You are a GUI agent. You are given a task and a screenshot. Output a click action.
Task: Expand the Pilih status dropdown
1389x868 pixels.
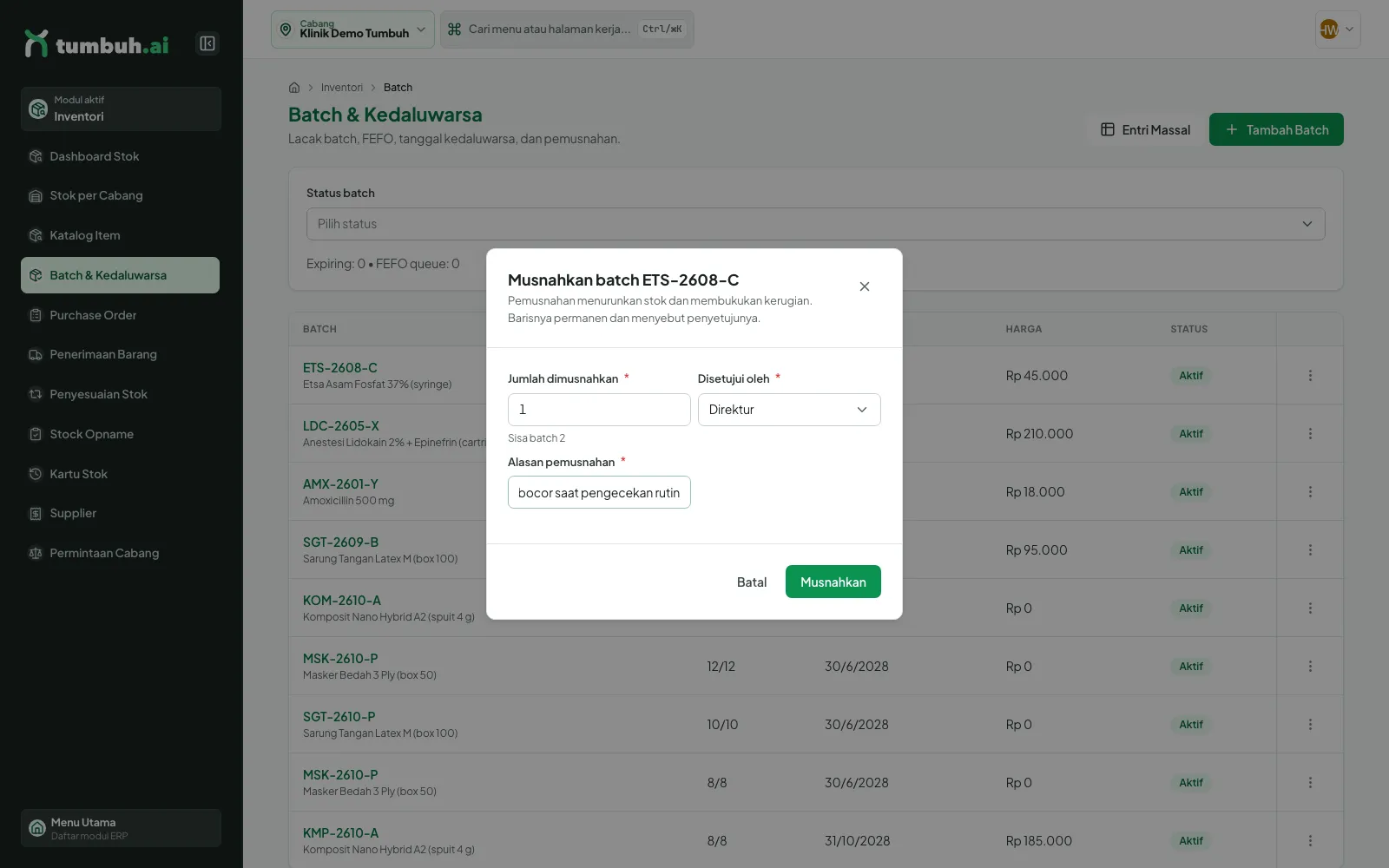click(815, 224)
